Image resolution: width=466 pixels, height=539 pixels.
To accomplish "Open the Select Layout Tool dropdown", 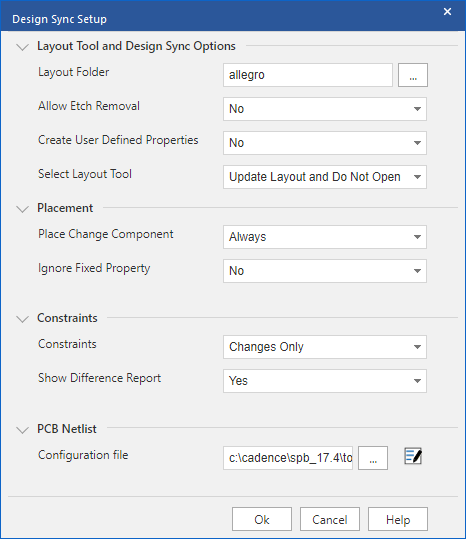I will click(325, 177).
